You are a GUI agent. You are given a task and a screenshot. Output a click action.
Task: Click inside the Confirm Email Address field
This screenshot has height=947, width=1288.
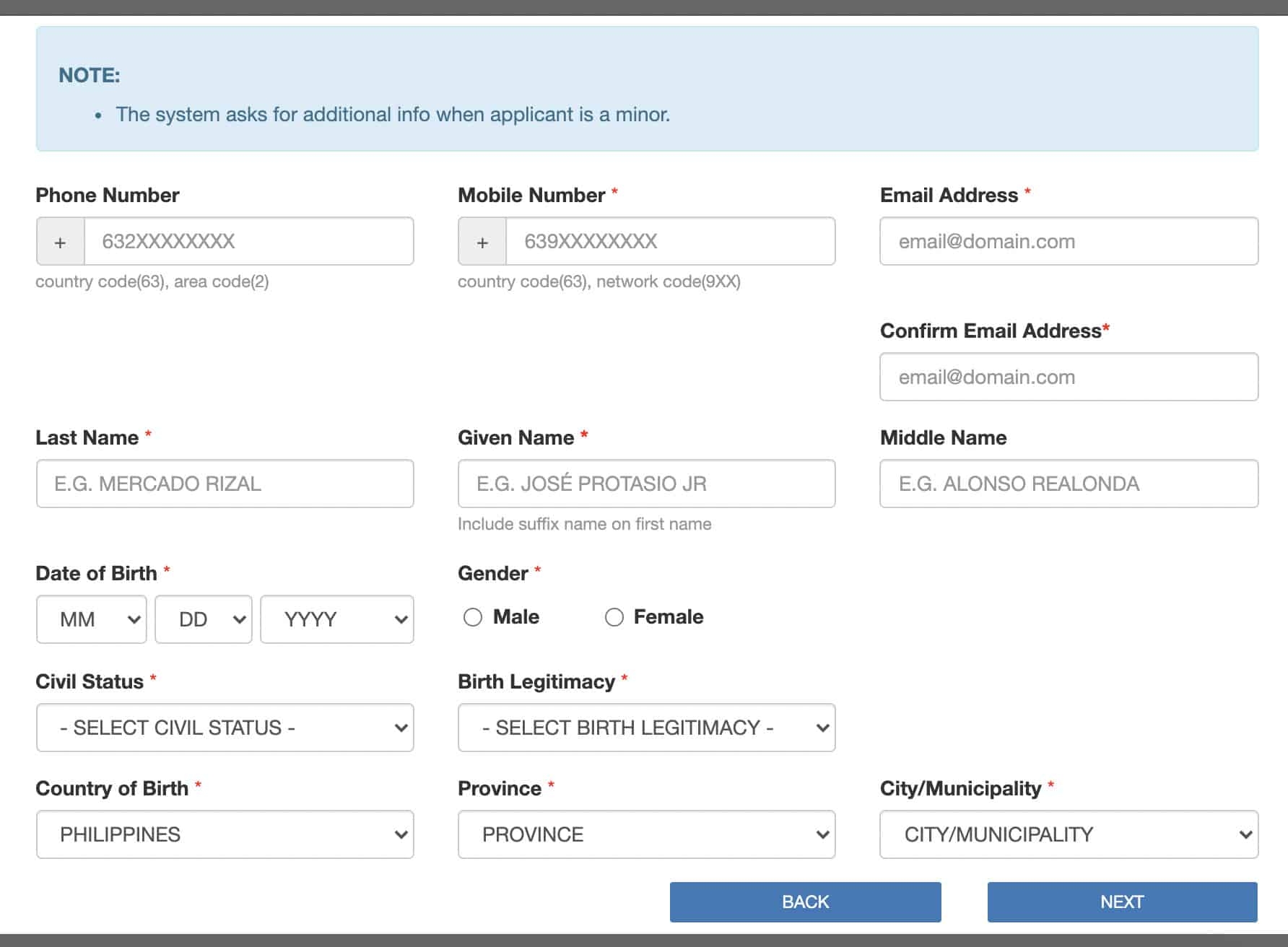pos(1067,377)
